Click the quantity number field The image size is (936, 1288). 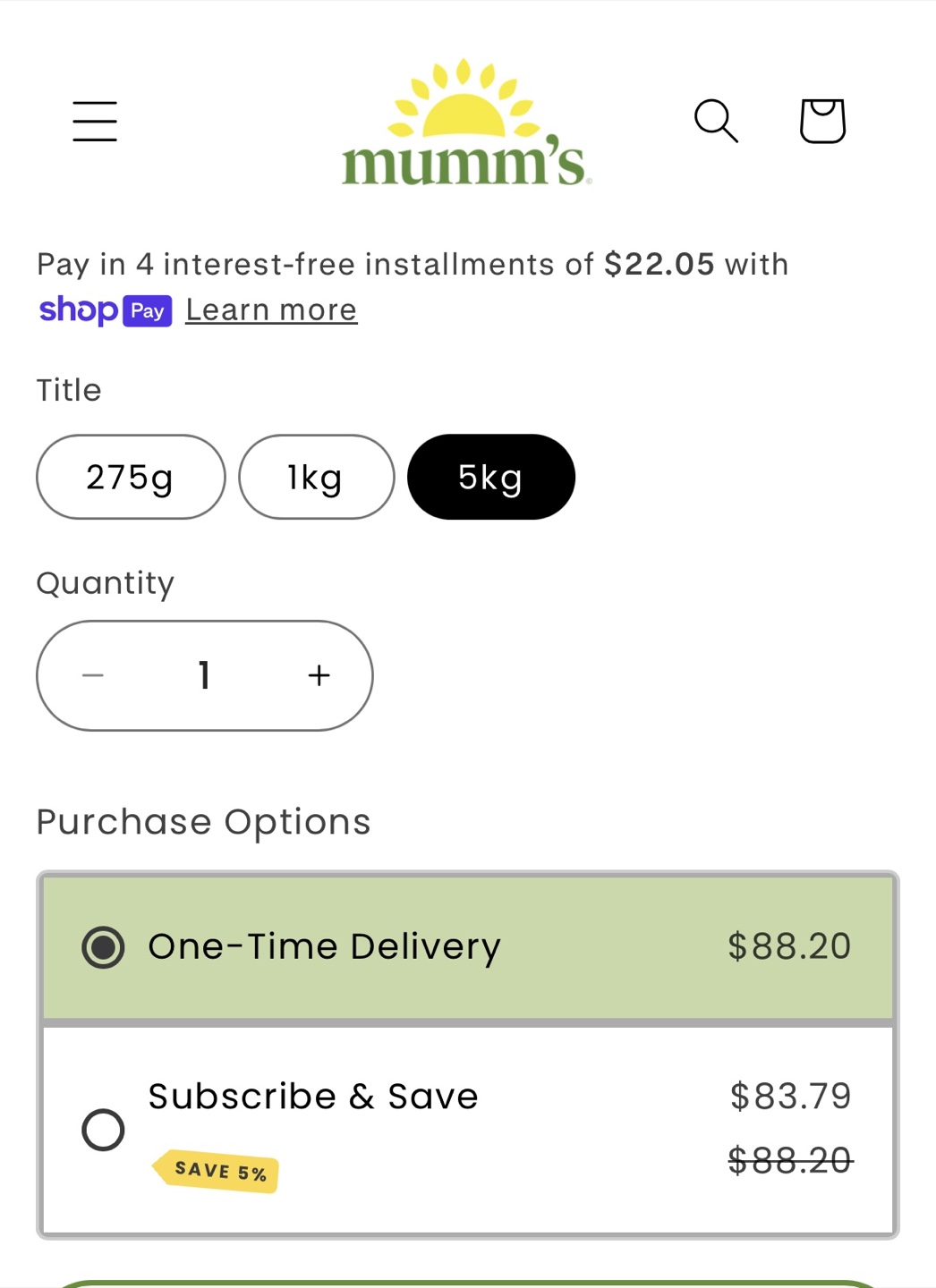[205, 675]
